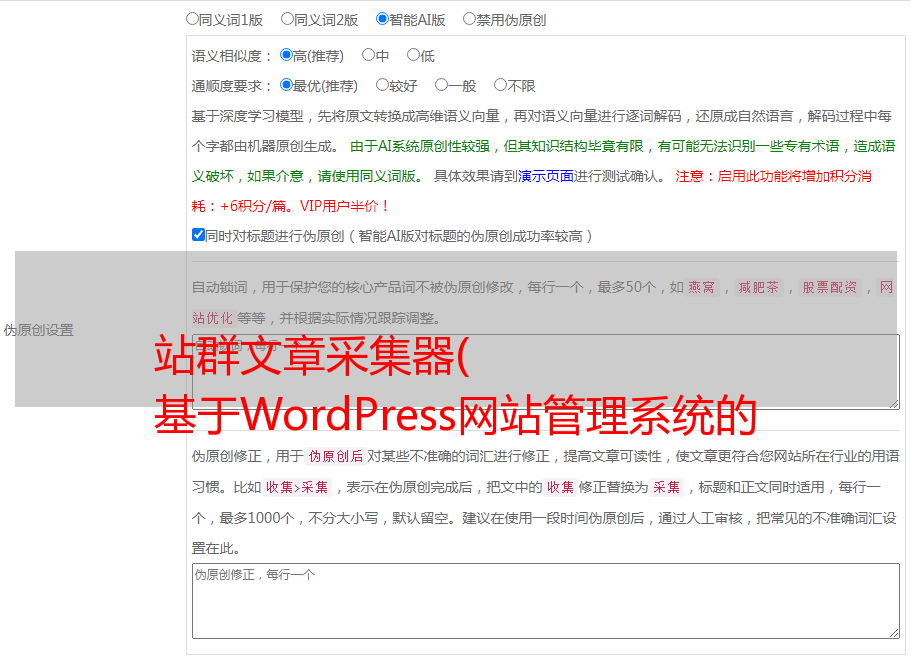Screen dimensions: 911x658
Task: Click the 减肥茶 example keyword
Action: 758,287
